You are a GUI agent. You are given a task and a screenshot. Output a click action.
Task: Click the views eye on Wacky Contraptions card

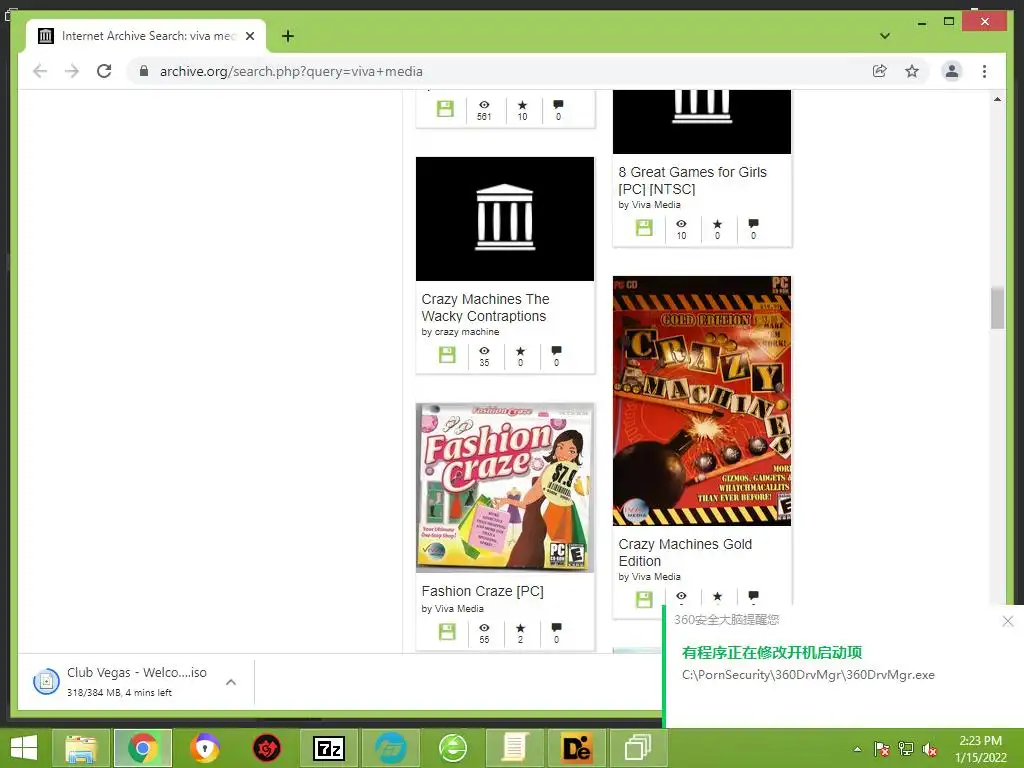(484, 351)
